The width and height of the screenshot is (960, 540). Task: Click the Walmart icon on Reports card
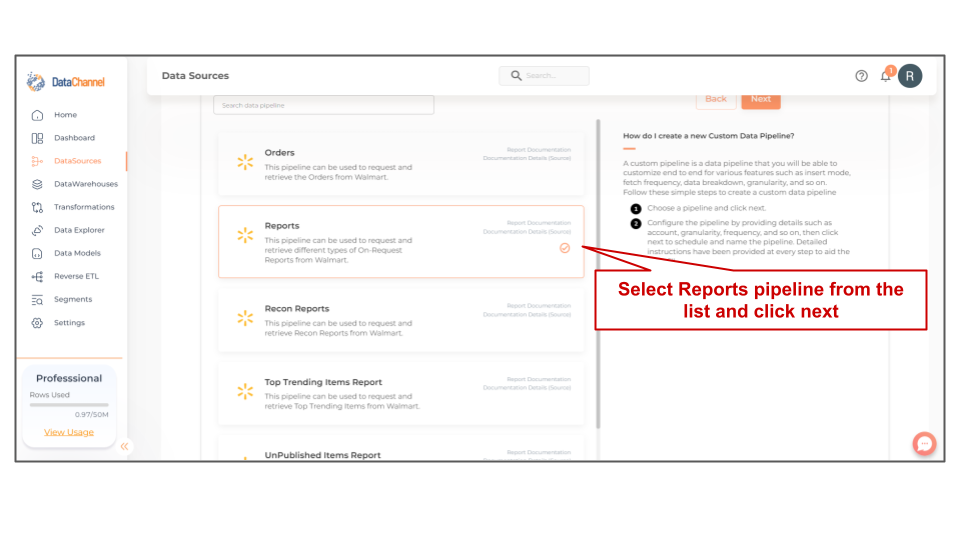pos(246,235)
